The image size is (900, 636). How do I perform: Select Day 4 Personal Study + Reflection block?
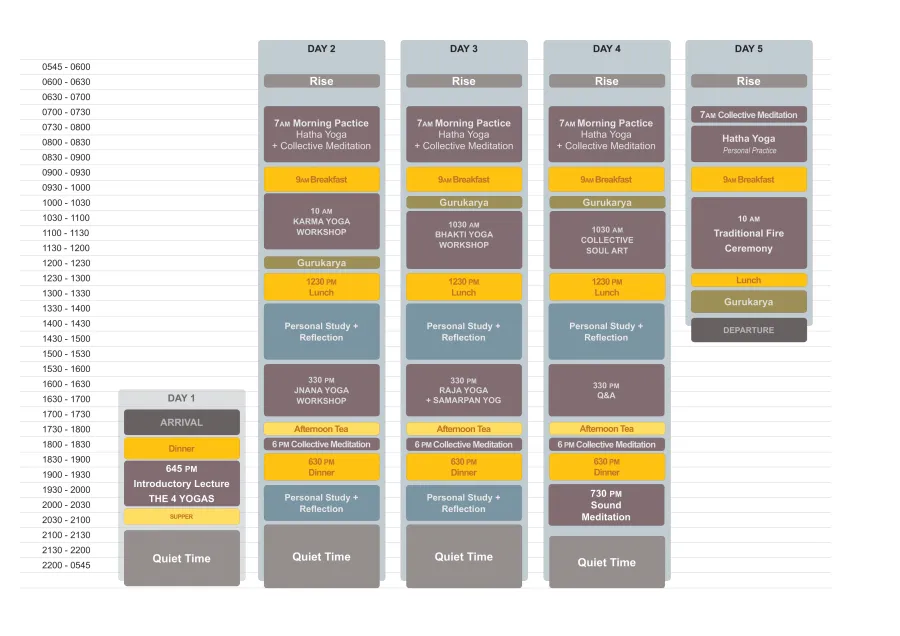pyautogui.click(x=607, y=332)
